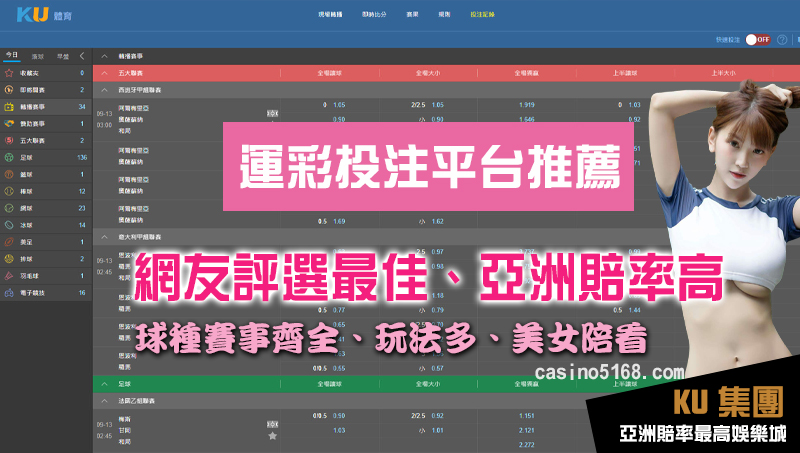Bet on draw odds 2.272
800x453 pixels.
tap(527, 445)
